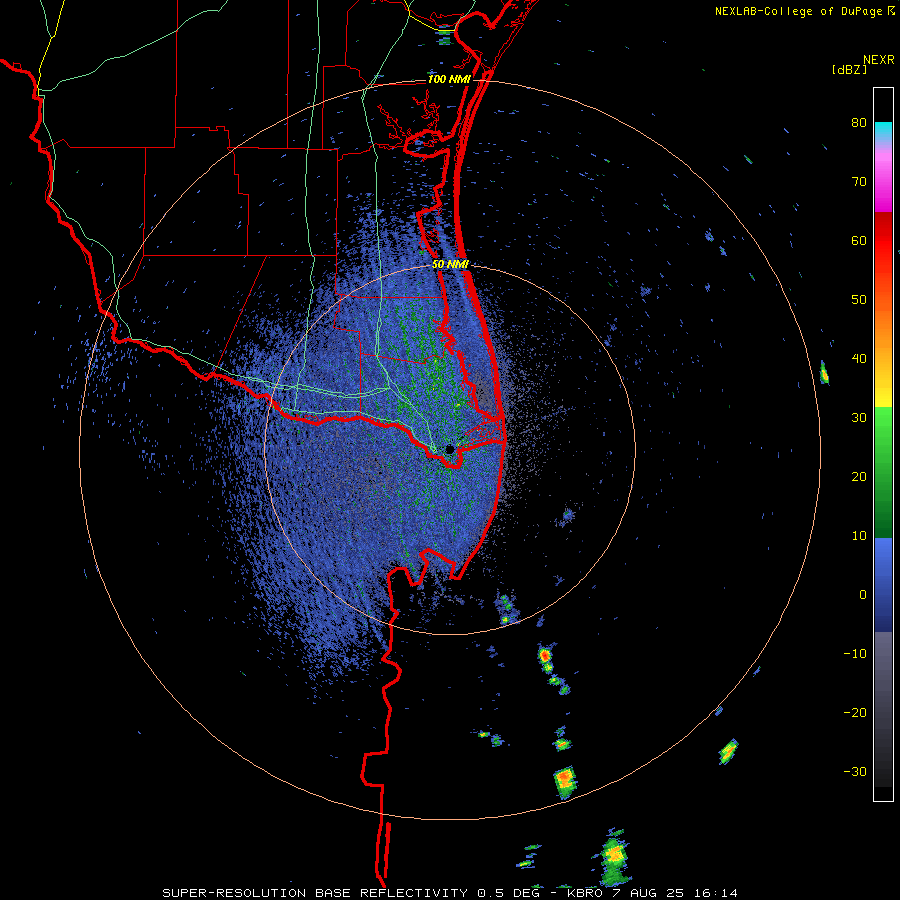Click the 30 value on the dBZ scale
The image size is (900, 900).
[x=859, y=418]
